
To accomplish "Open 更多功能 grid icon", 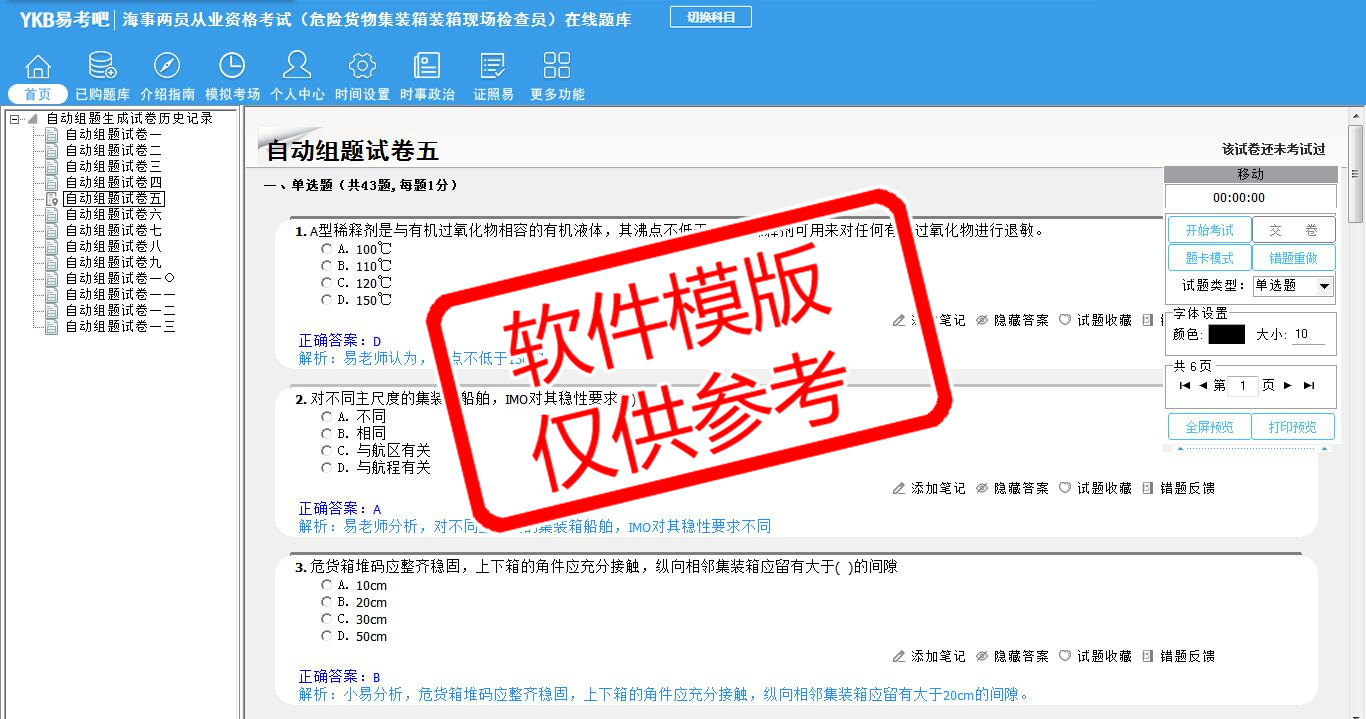I will 557,67.
